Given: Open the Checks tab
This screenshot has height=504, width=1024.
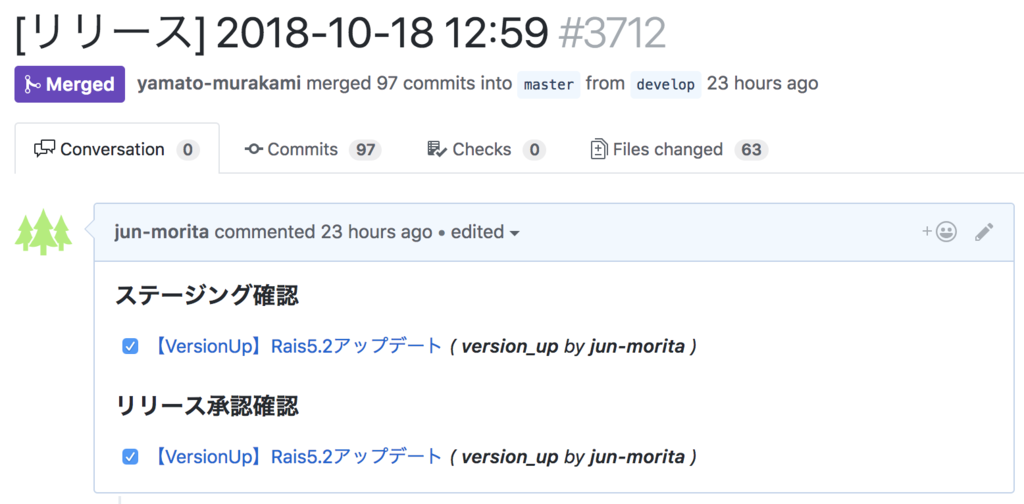Looking at the screenshot, I should click(x=481, y=149).
